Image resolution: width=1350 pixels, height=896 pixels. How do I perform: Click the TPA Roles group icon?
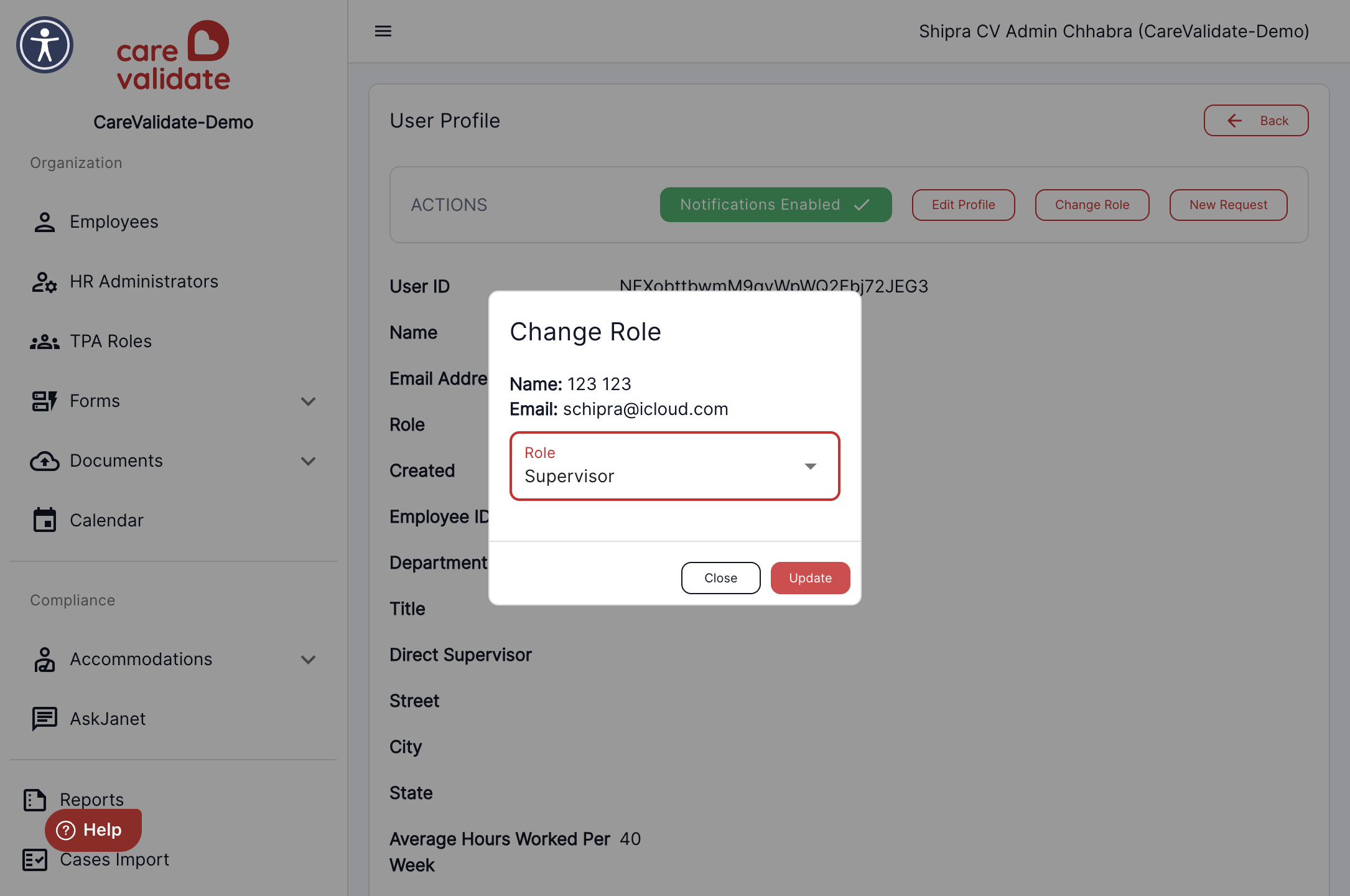[44, 341]
